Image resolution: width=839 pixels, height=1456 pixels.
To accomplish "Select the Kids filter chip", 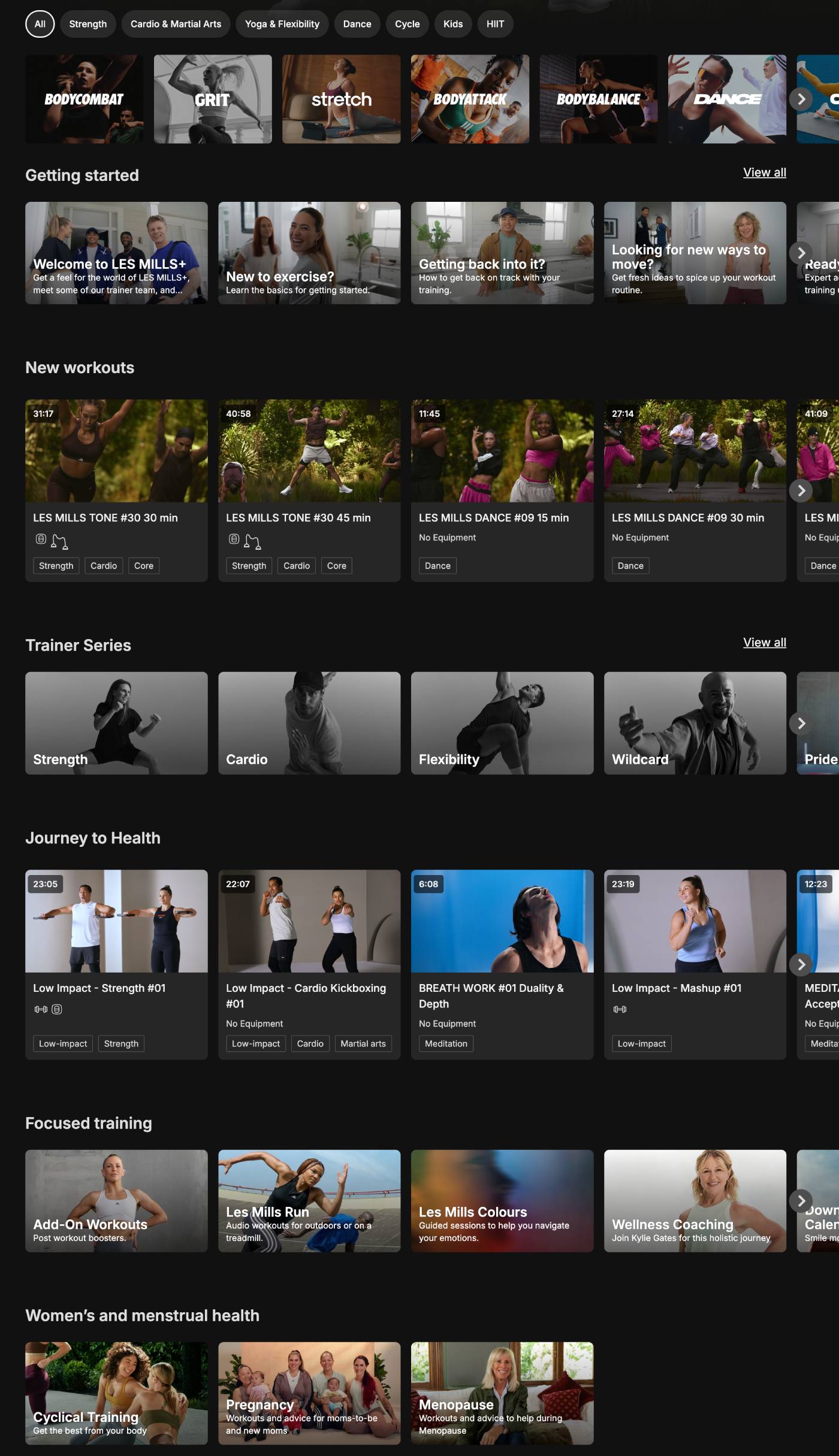I will [x=453, y=24].
